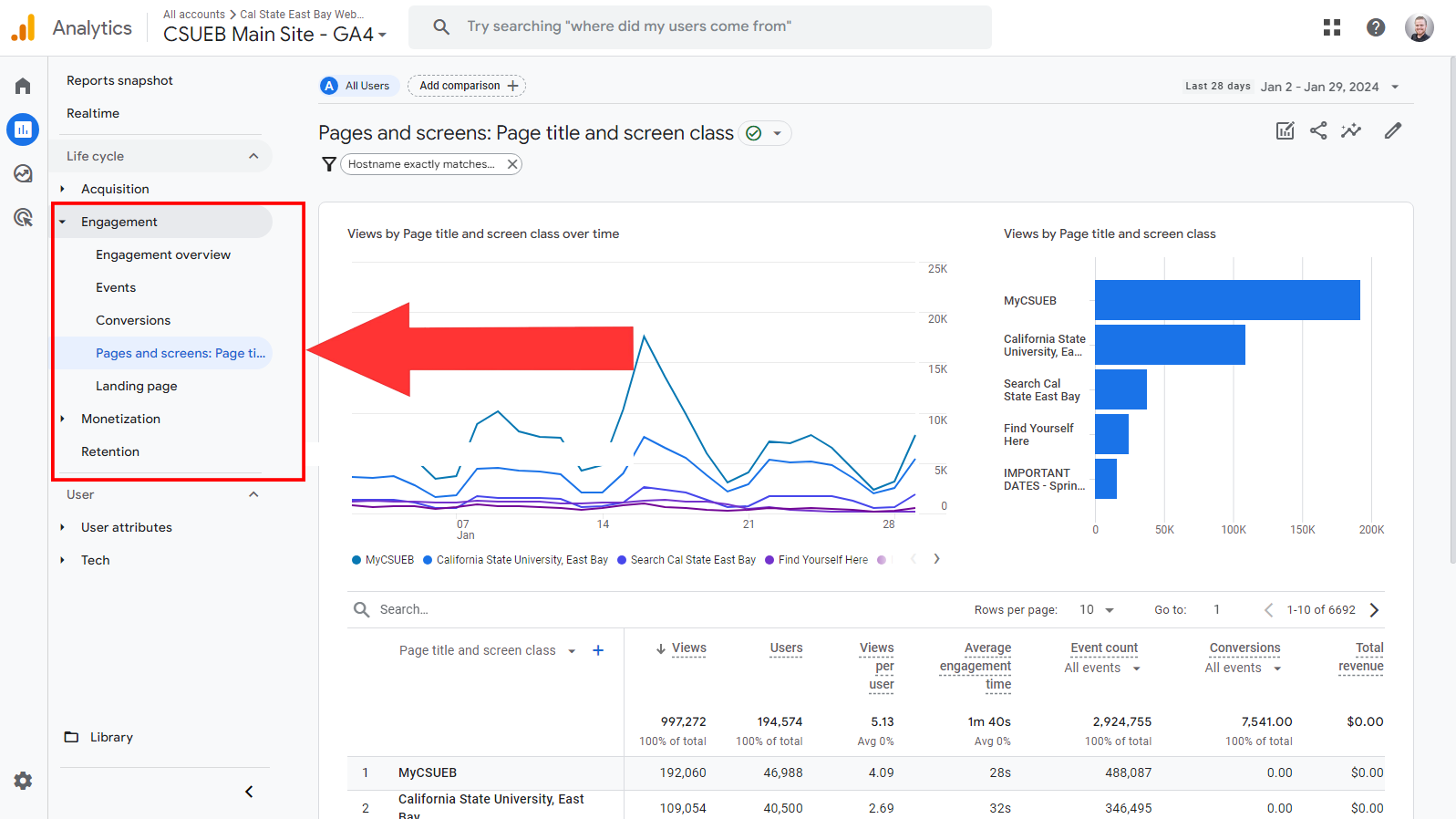The image size is (1456, 819).
Task: Open the date range dropdown
Action: pos(1330,87)
